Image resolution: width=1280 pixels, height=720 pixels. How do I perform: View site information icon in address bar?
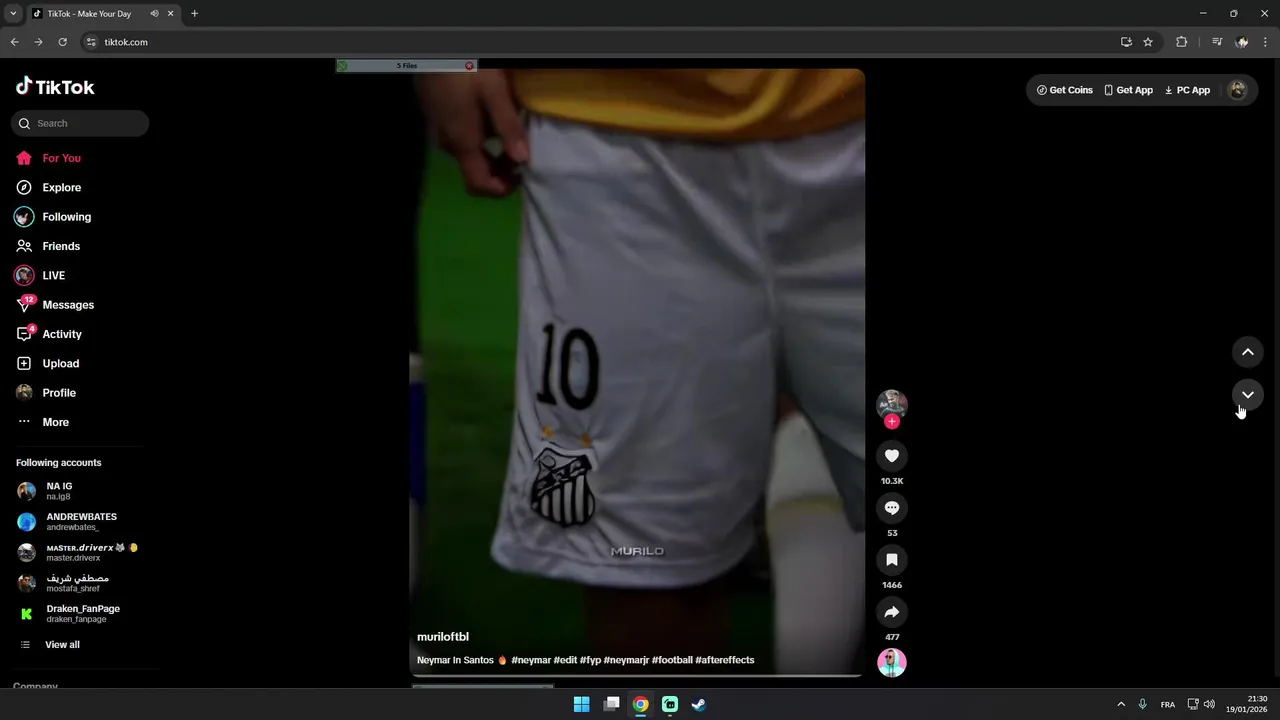click(x=91, y=42)
